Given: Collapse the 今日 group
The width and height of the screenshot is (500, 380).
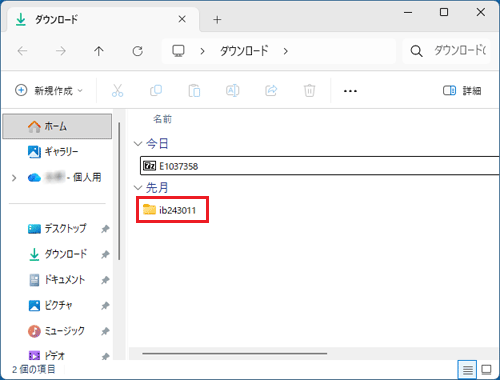Looking at the screenshot, I should tap(138, 144).
